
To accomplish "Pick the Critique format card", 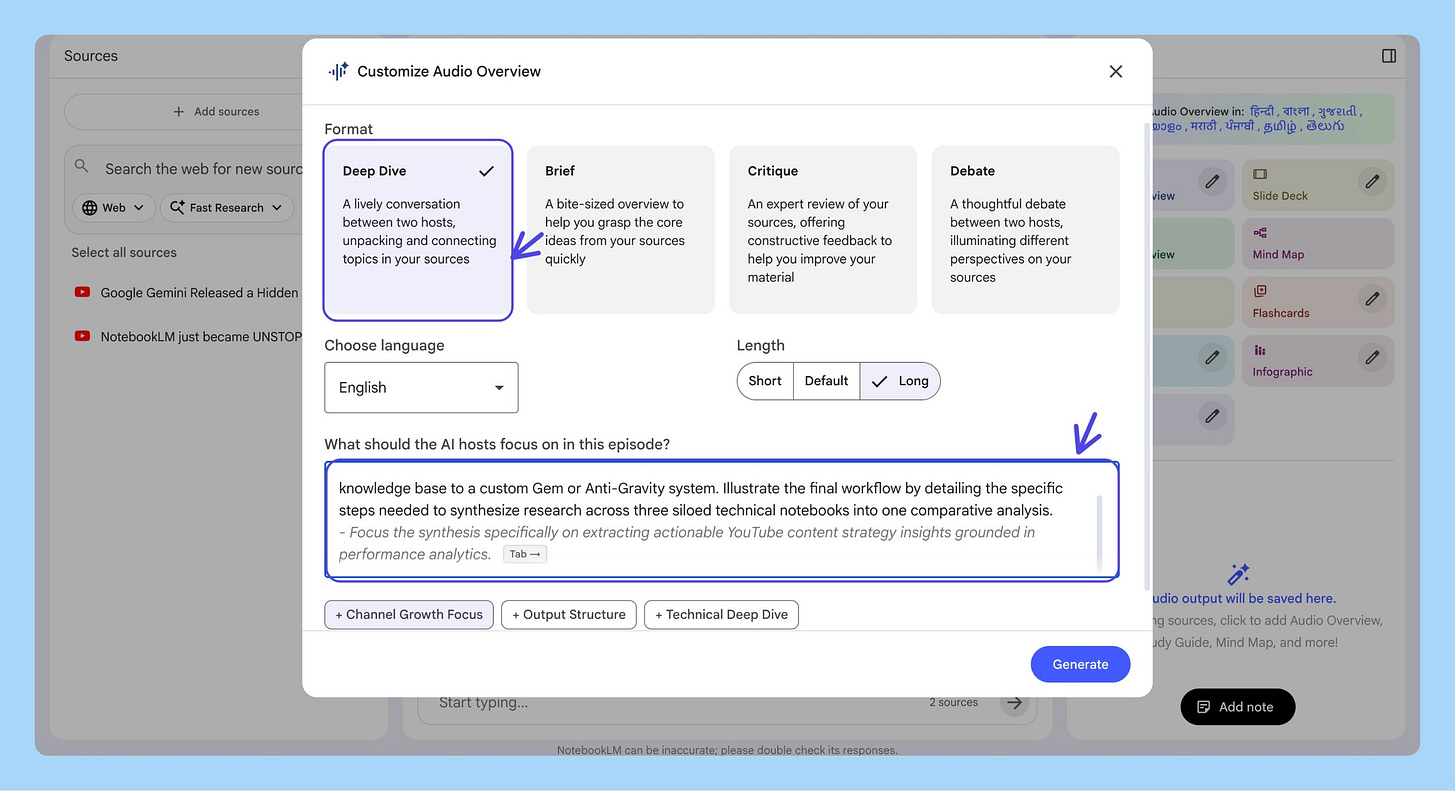I will pyautogui.click(x=823, y=230).
